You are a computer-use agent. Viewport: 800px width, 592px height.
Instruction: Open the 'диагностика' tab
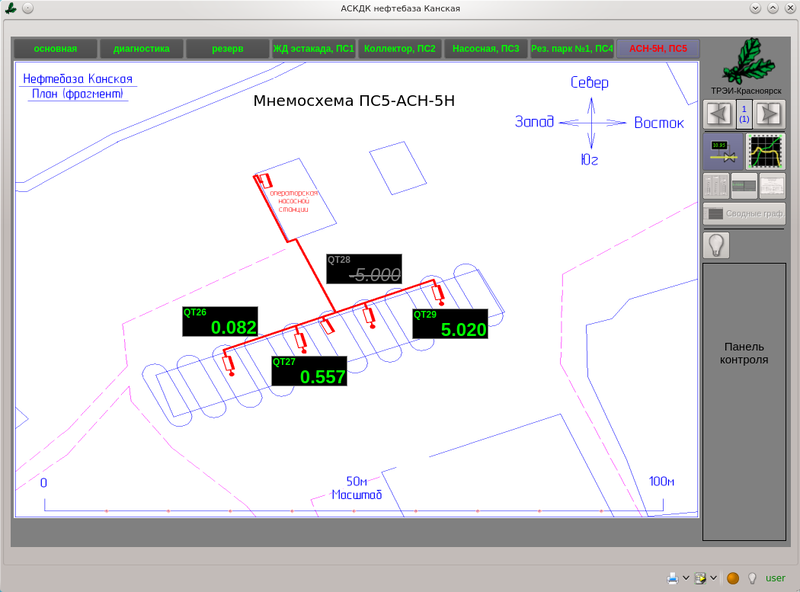[141, 48]
